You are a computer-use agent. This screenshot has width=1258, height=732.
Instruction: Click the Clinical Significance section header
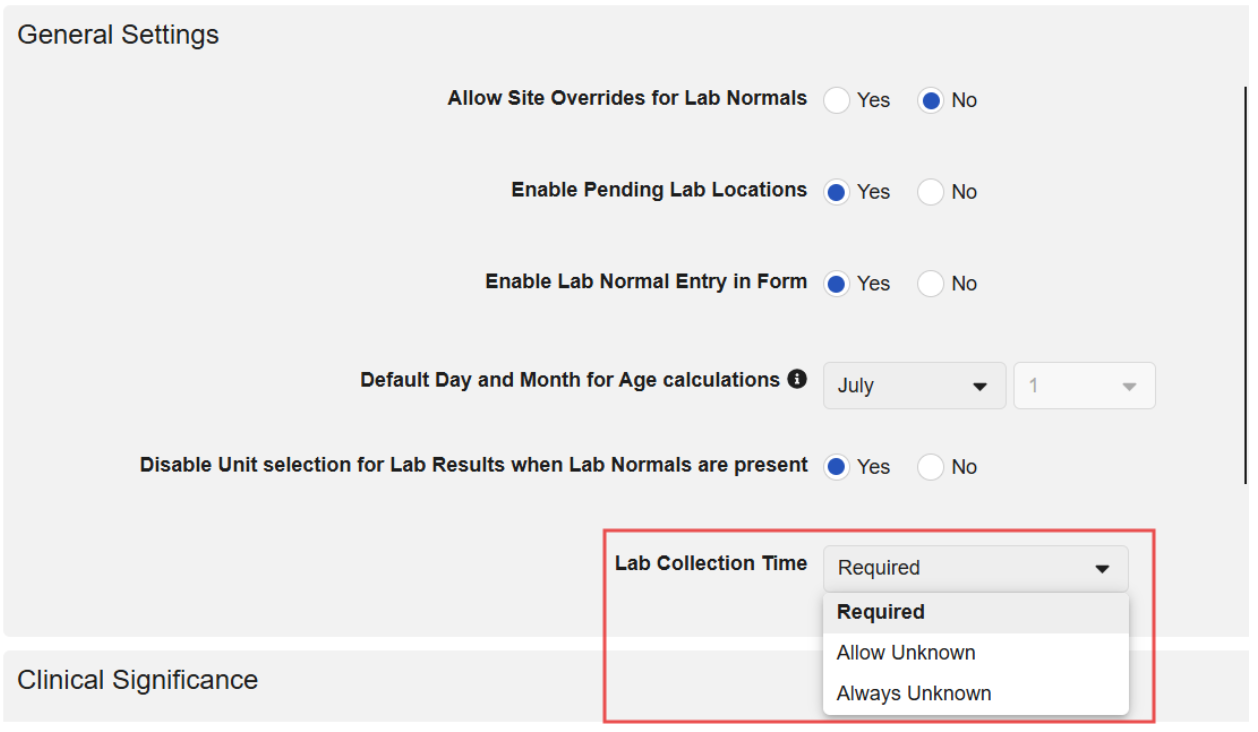(138, 680)
